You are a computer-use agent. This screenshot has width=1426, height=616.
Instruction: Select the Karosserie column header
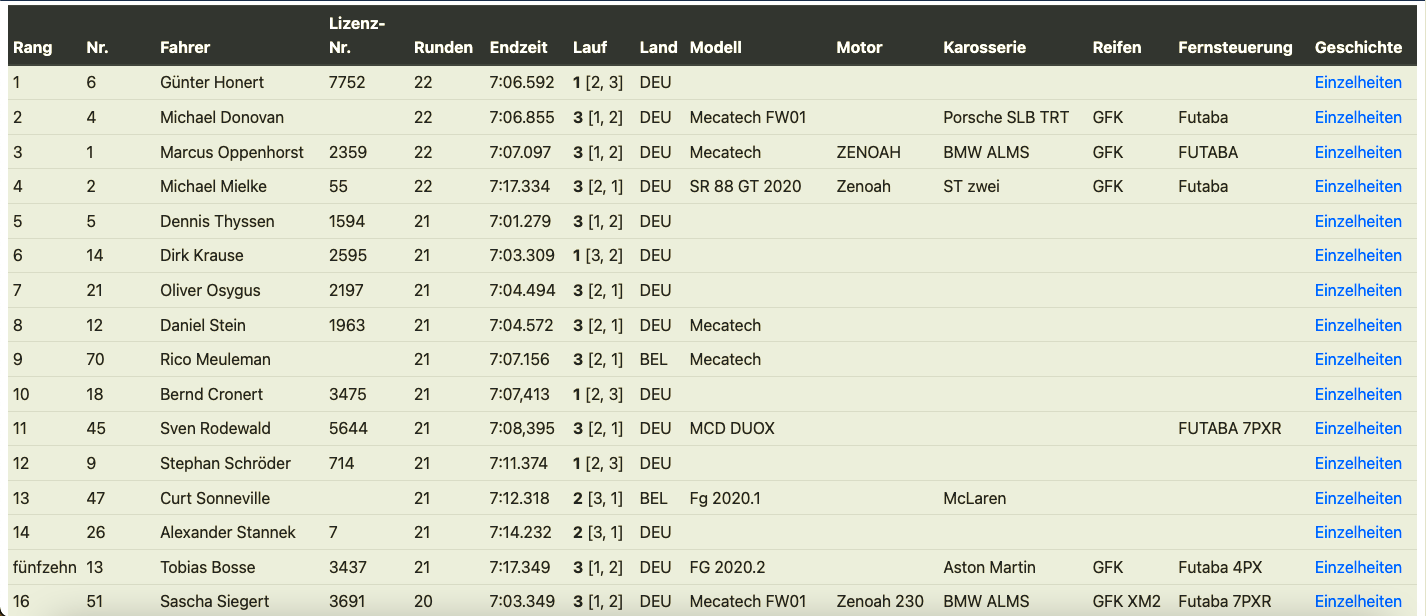(984, 48)
